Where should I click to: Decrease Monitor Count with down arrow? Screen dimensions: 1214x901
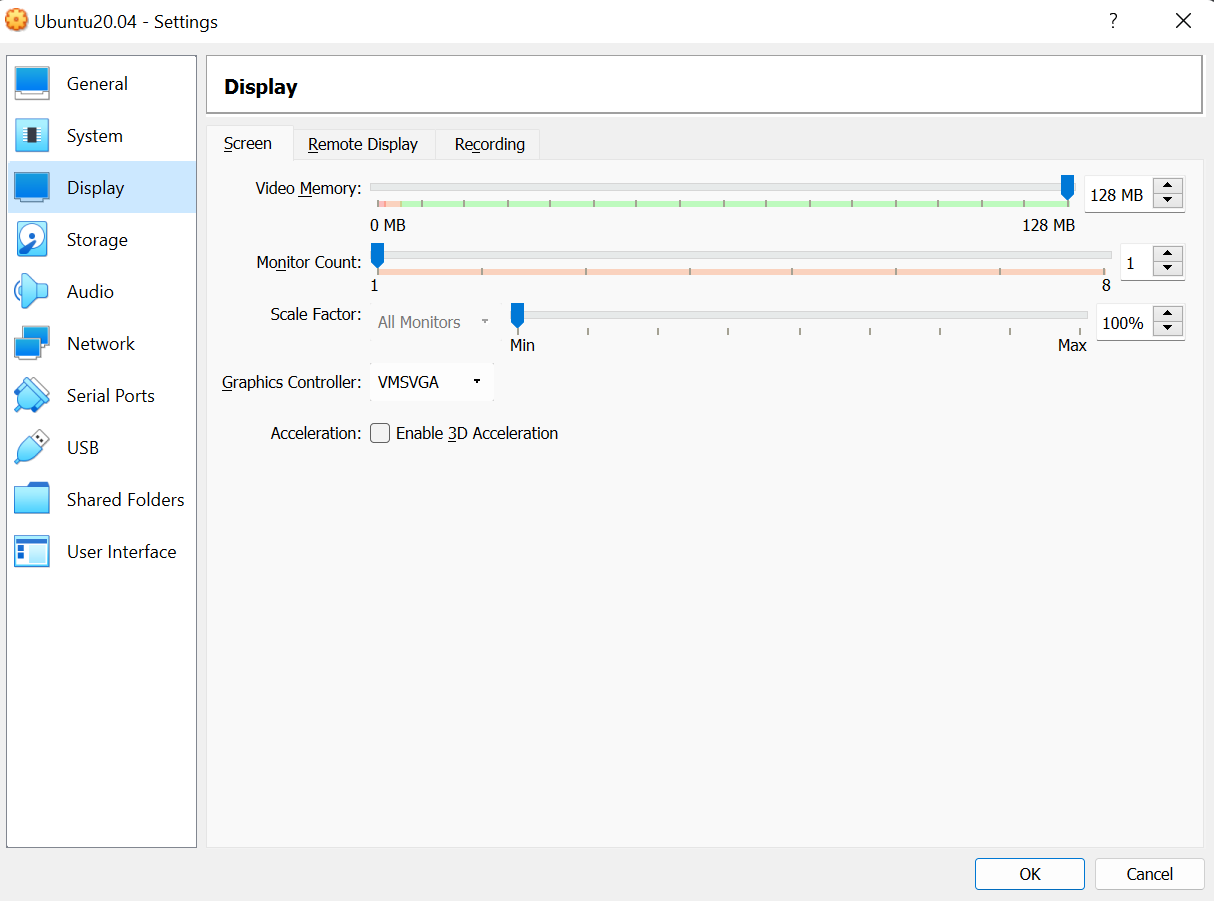click(x=1168, y=269)
